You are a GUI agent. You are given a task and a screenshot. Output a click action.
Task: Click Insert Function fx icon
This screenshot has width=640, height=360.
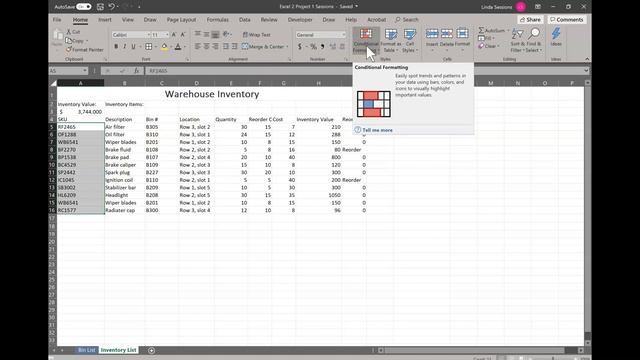[137, 71]
